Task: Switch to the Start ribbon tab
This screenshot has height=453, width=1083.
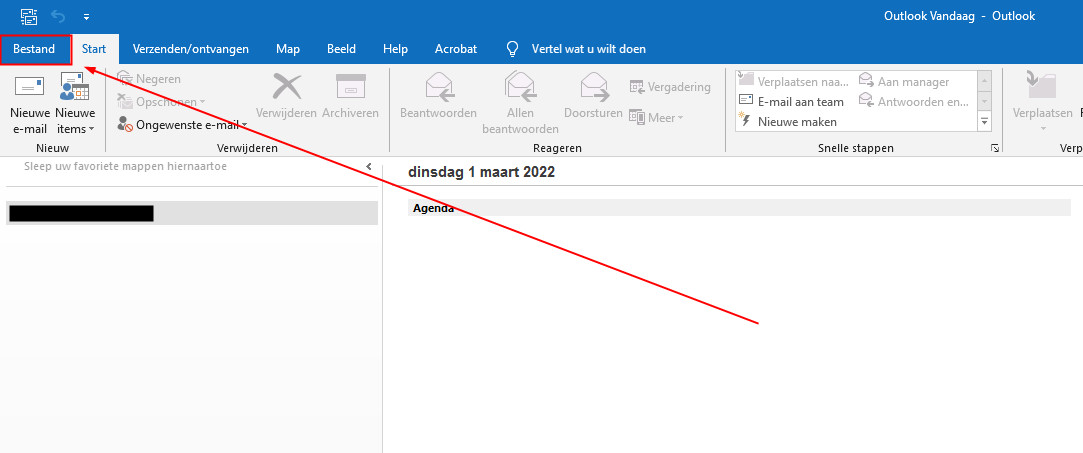Action: [x=94, y=49]
